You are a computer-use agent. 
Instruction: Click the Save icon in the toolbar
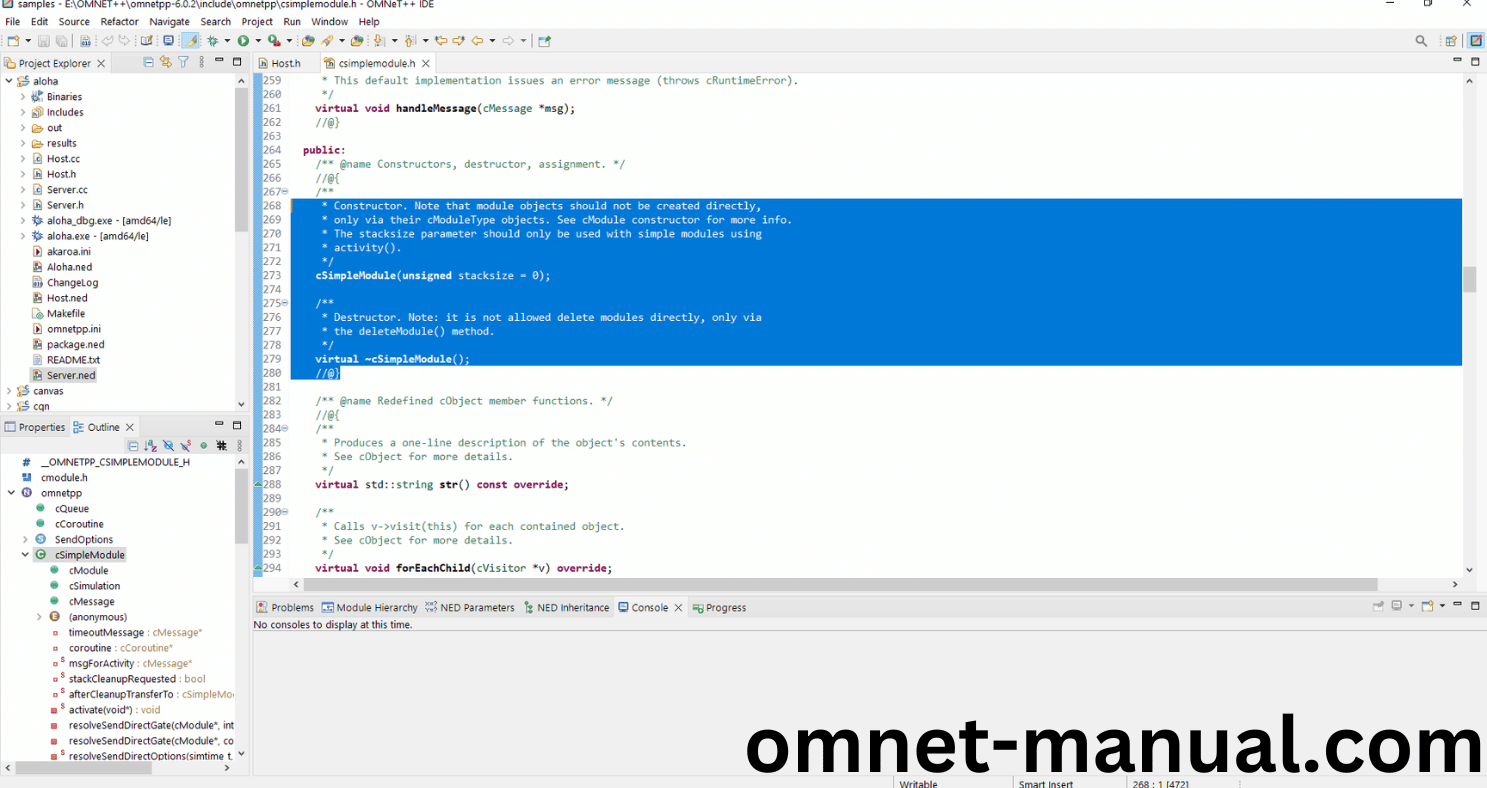click(x=43, y=41)
